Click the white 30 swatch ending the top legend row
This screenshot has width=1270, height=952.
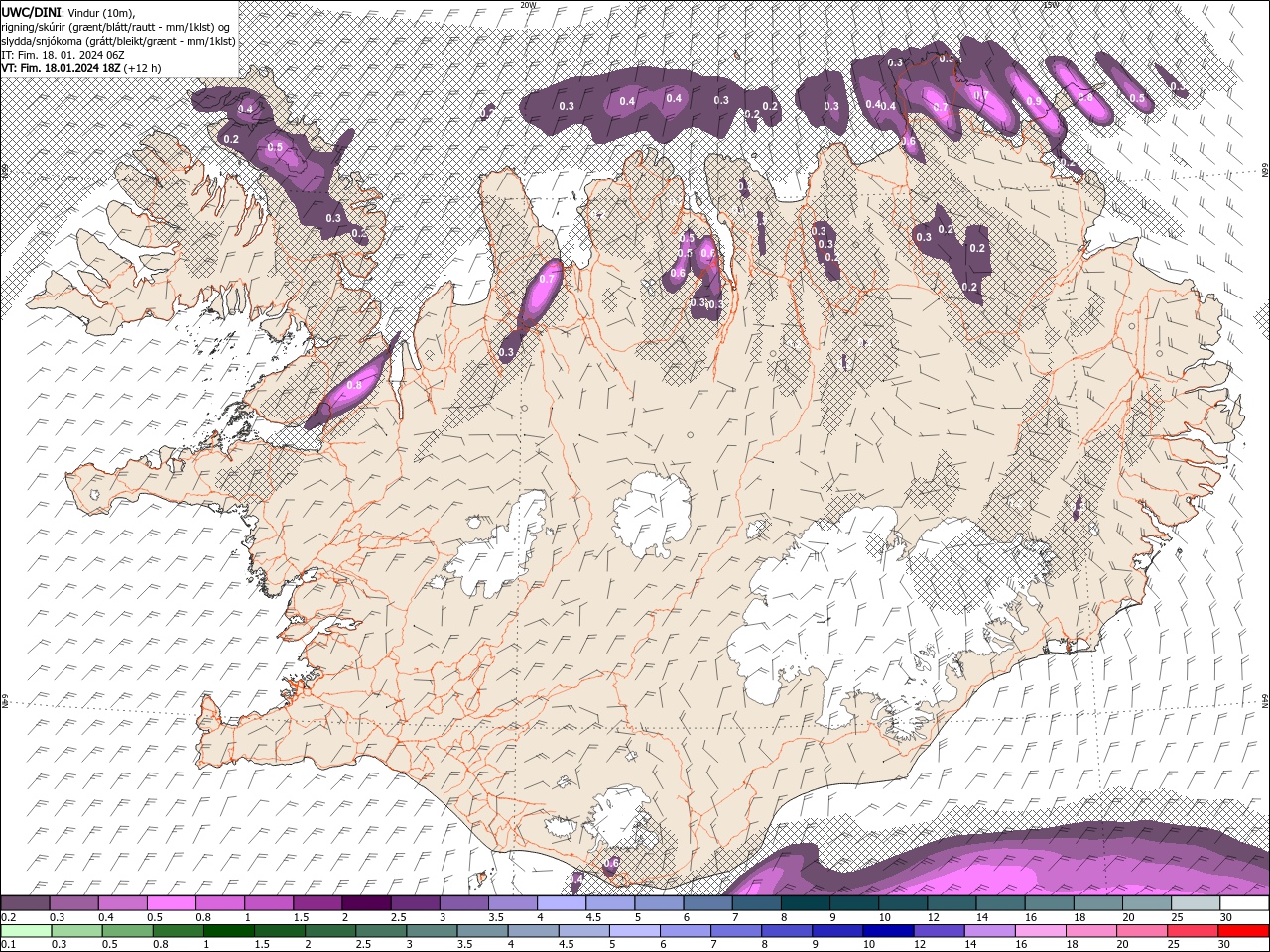coord(1244,903)
